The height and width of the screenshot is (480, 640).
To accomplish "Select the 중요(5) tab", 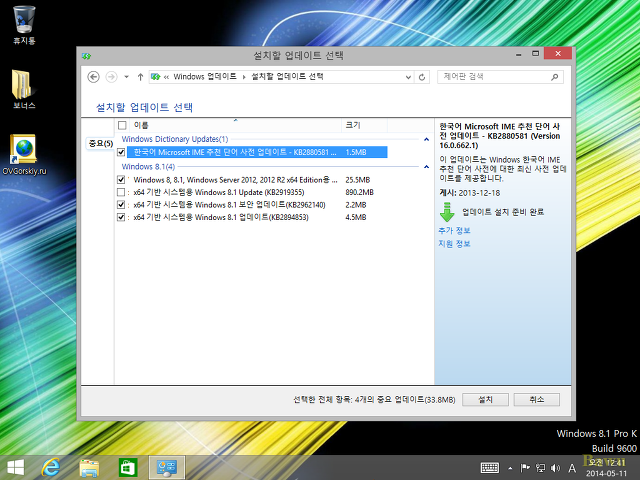I will (100, 144).
